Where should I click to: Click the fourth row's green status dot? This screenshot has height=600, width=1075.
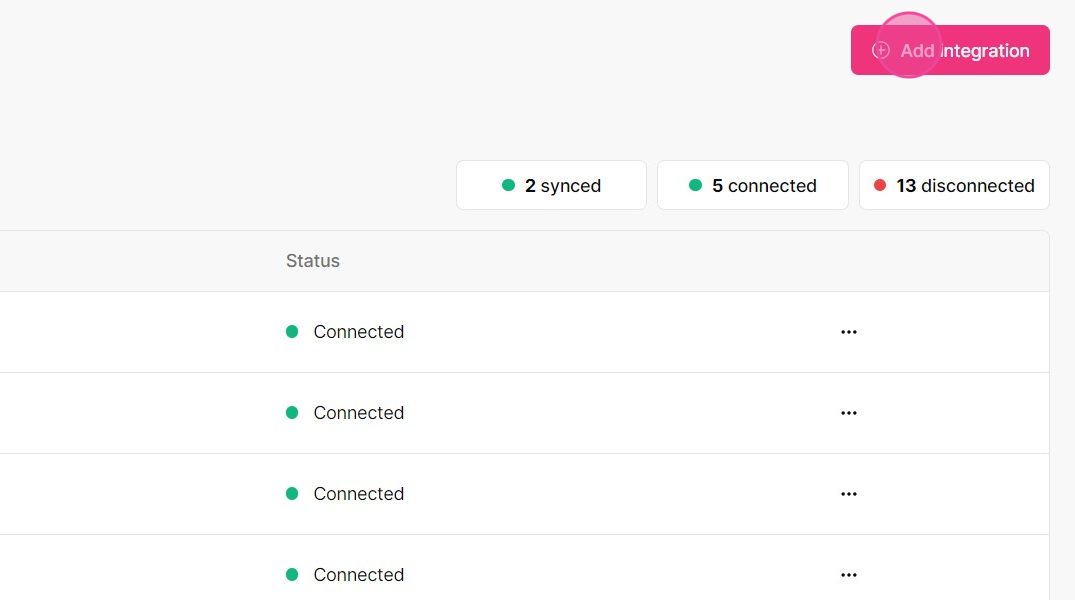[x=292, y=575]
